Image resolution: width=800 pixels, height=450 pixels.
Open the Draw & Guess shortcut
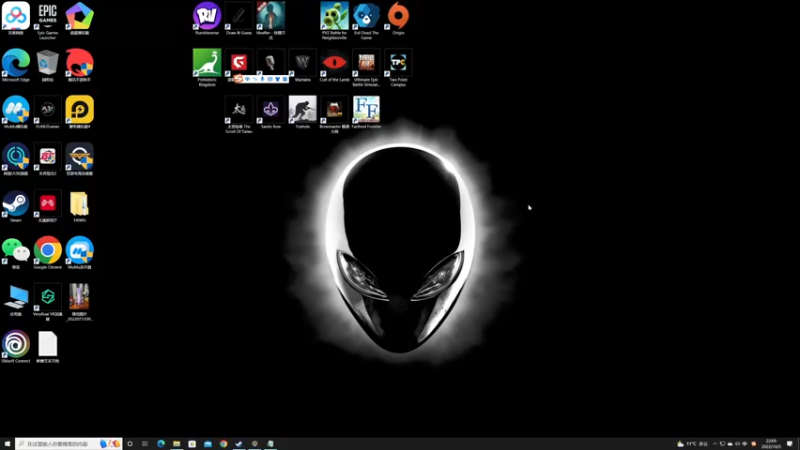coord(239,18)
